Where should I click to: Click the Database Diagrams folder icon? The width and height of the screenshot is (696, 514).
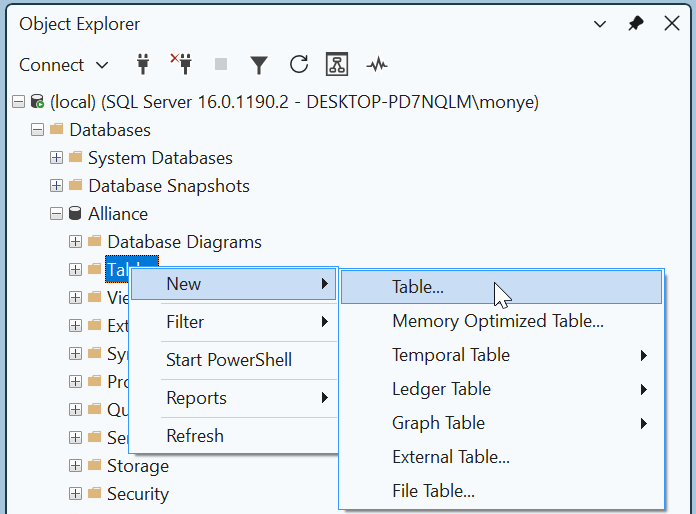point(95,241)
